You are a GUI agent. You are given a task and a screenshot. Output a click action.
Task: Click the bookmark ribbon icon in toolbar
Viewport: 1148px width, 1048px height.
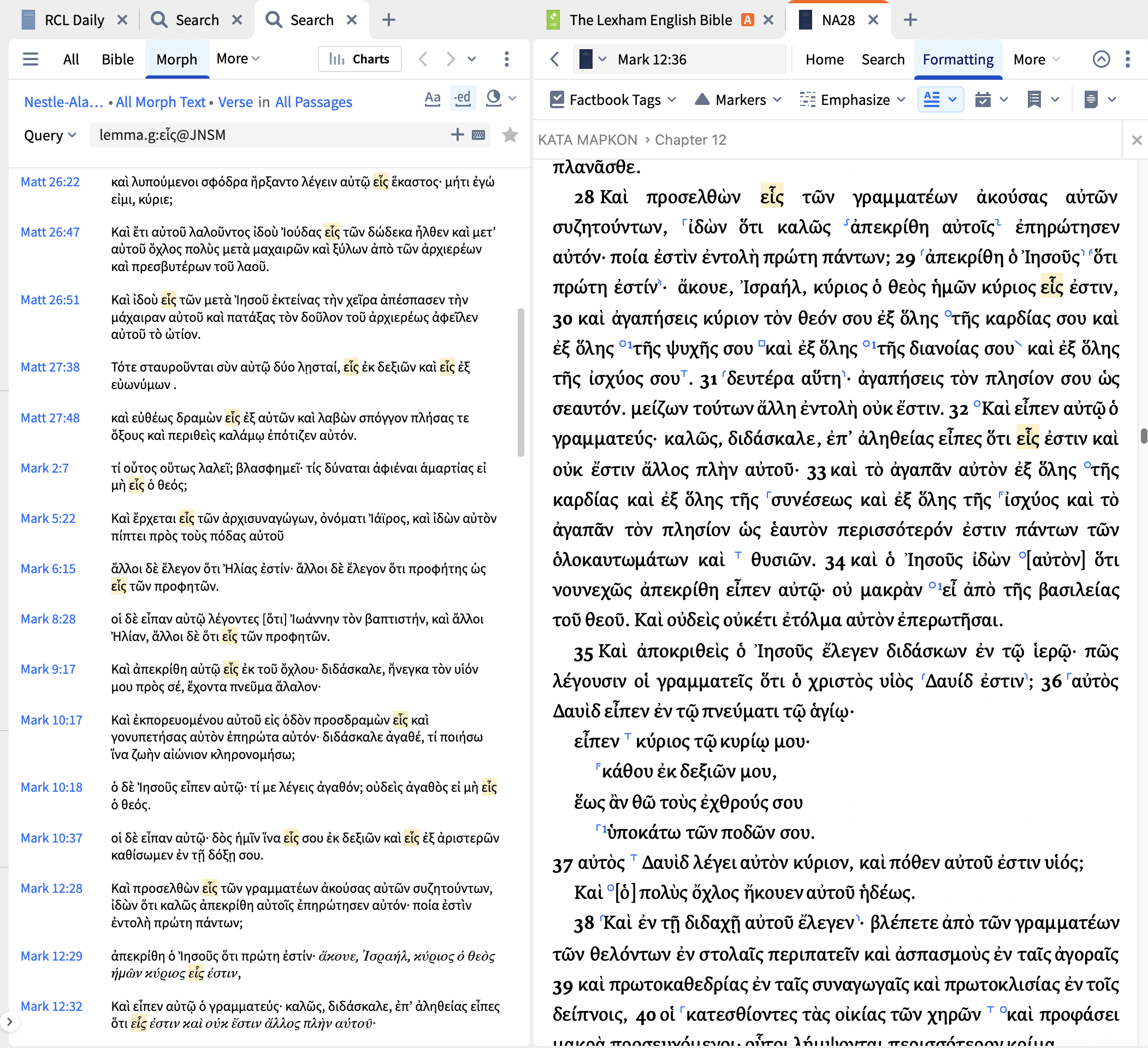click(x=1034, y=99)
